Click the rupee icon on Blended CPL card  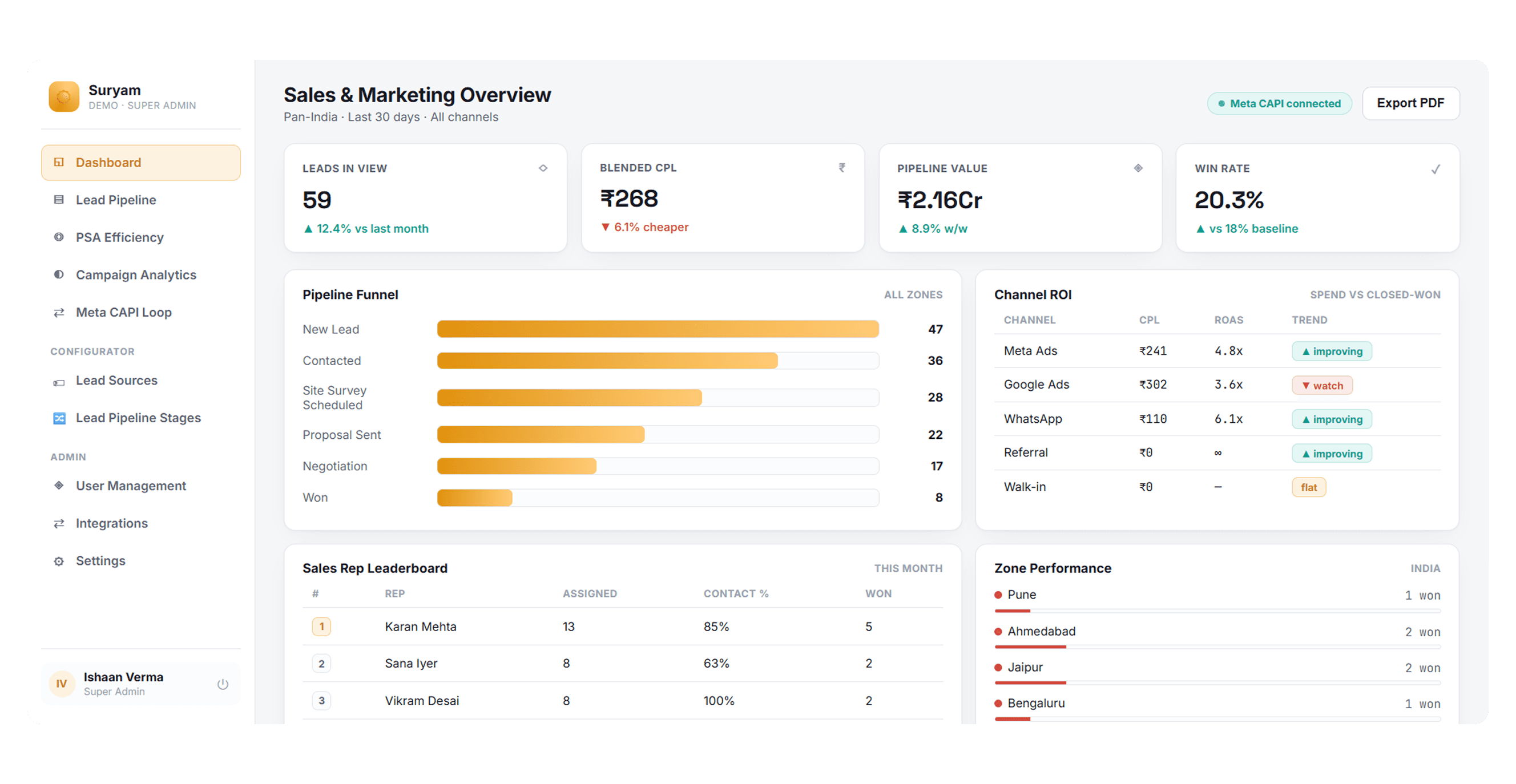(841, 168)
